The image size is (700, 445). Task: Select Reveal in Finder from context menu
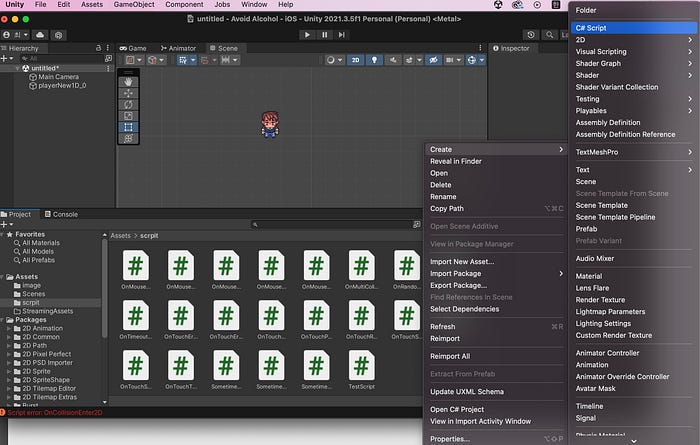[456, 161]
